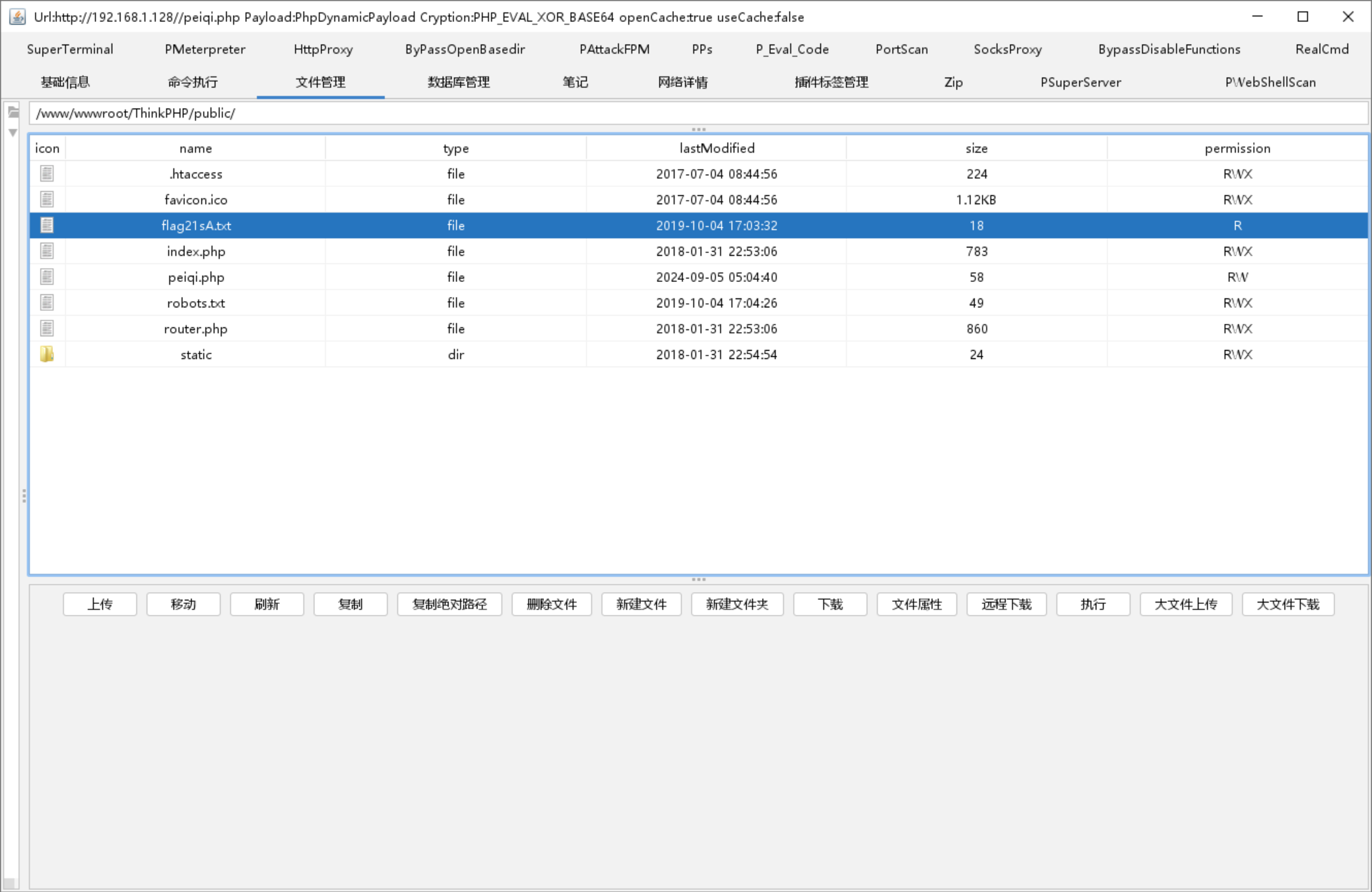Click 复制绝对路径 button
This screenshot has width=1372, height=892.
450,605
